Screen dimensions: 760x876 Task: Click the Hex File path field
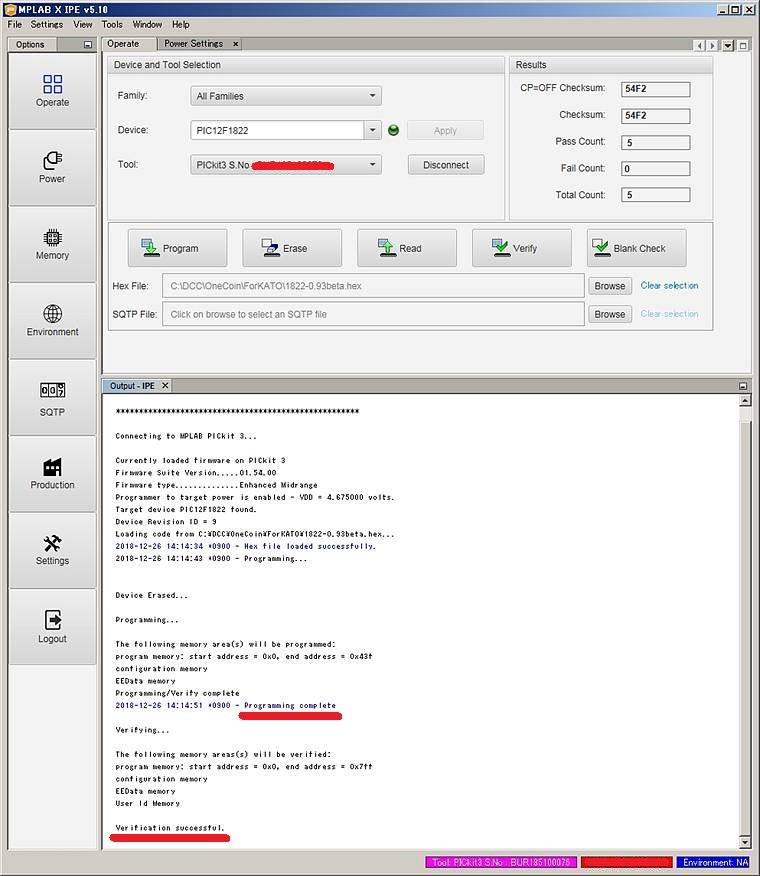point(373,286)
